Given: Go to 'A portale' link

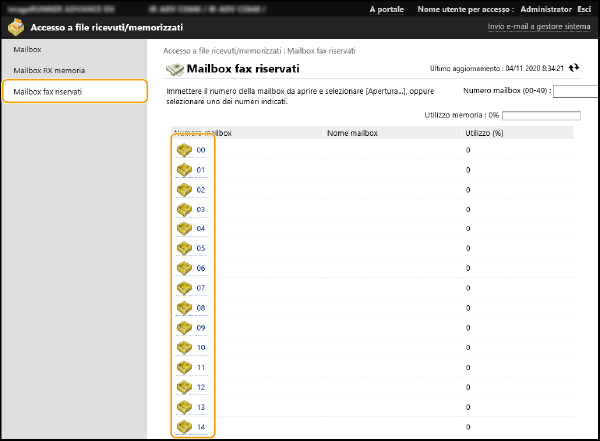Looking at the screenshot, I should point(387,9).
